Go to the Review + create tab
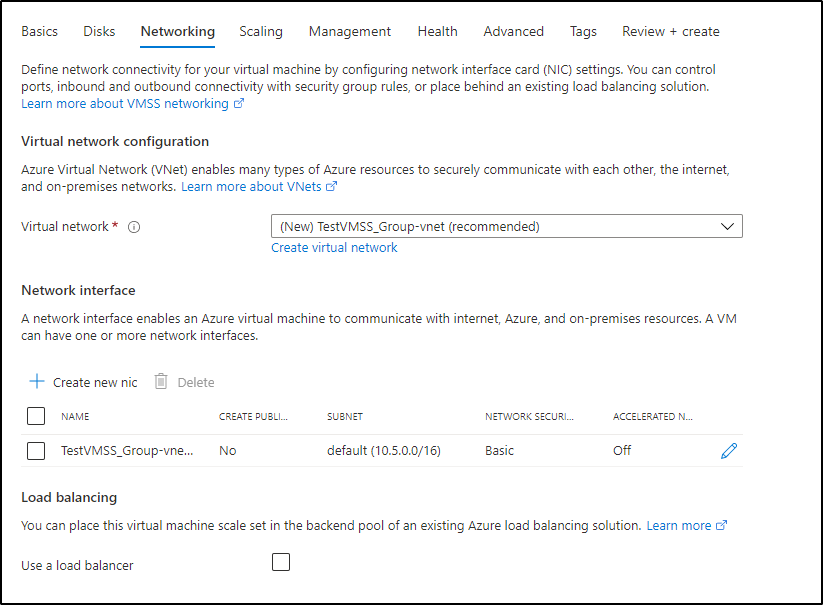The height and width of the screenshot is (605, 823). click(x=670, y=32)
